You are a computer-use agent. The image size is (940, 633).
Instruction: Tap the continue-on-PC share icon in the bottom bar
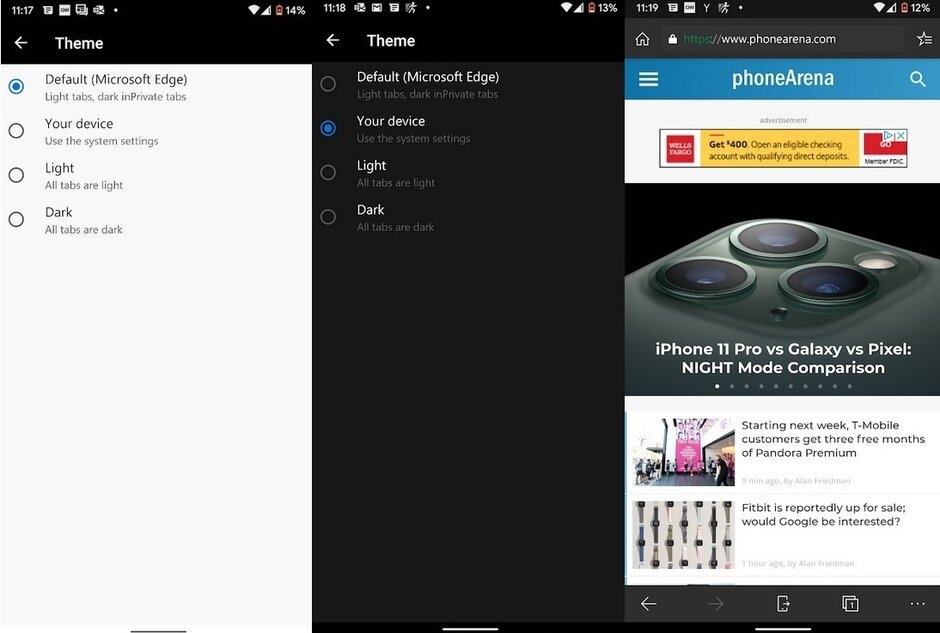tap(783, 603)
